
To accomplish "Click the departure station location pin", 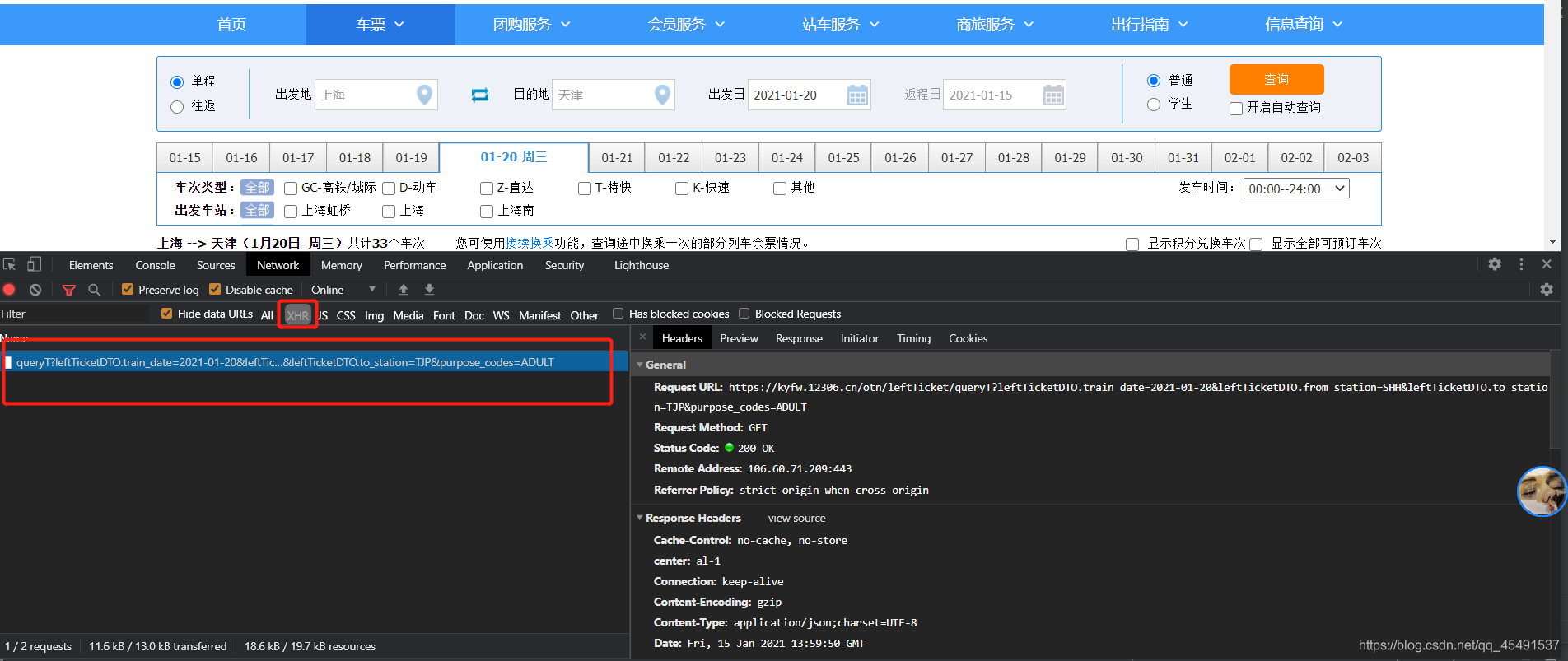I will pos(425,95).
